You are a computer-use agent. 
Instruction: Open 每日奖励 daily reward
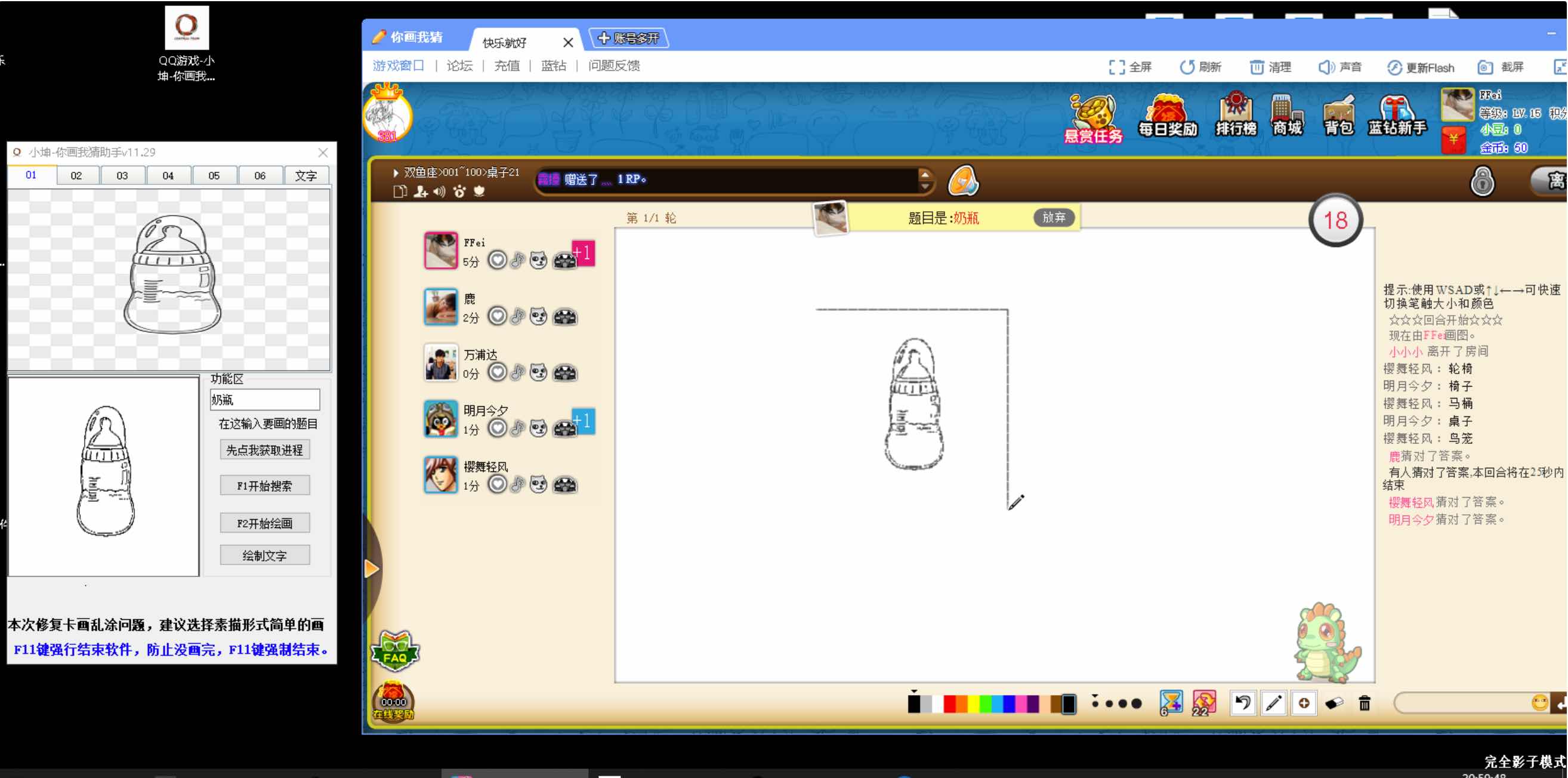pyautogui.click(x=1168, y=116)
